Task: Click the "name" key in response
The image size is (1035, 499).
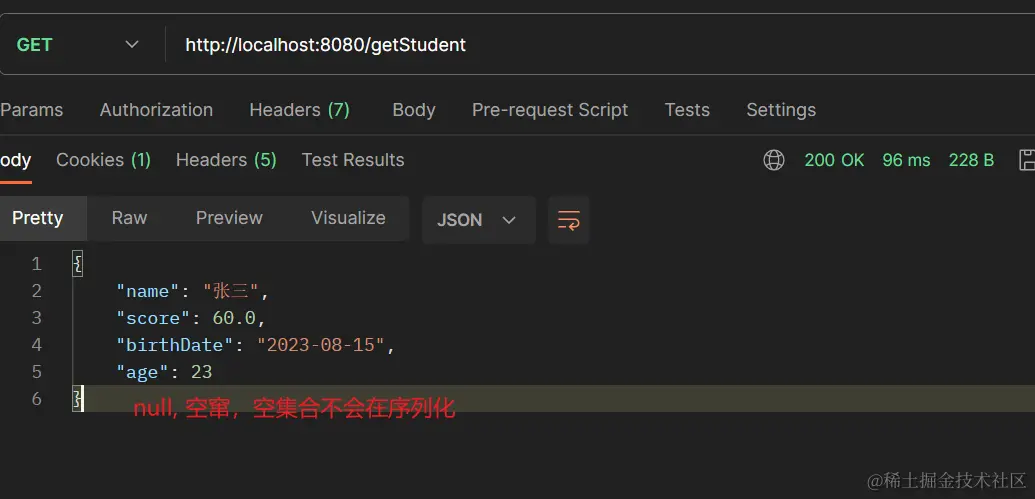Action: (148, 291)
